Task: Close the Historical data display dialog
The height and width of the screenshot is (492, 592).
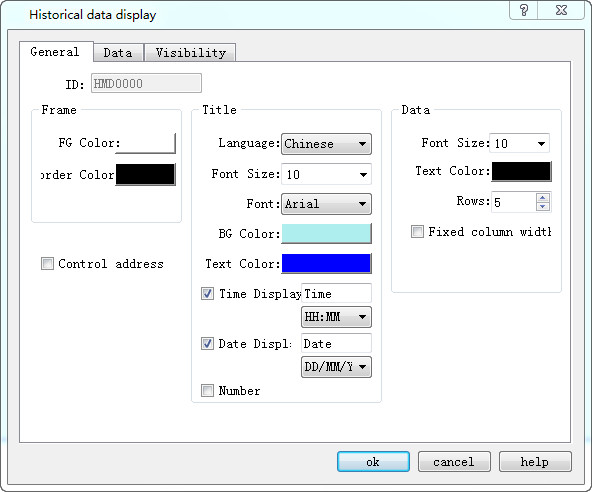Action: [x=561, y=10]
